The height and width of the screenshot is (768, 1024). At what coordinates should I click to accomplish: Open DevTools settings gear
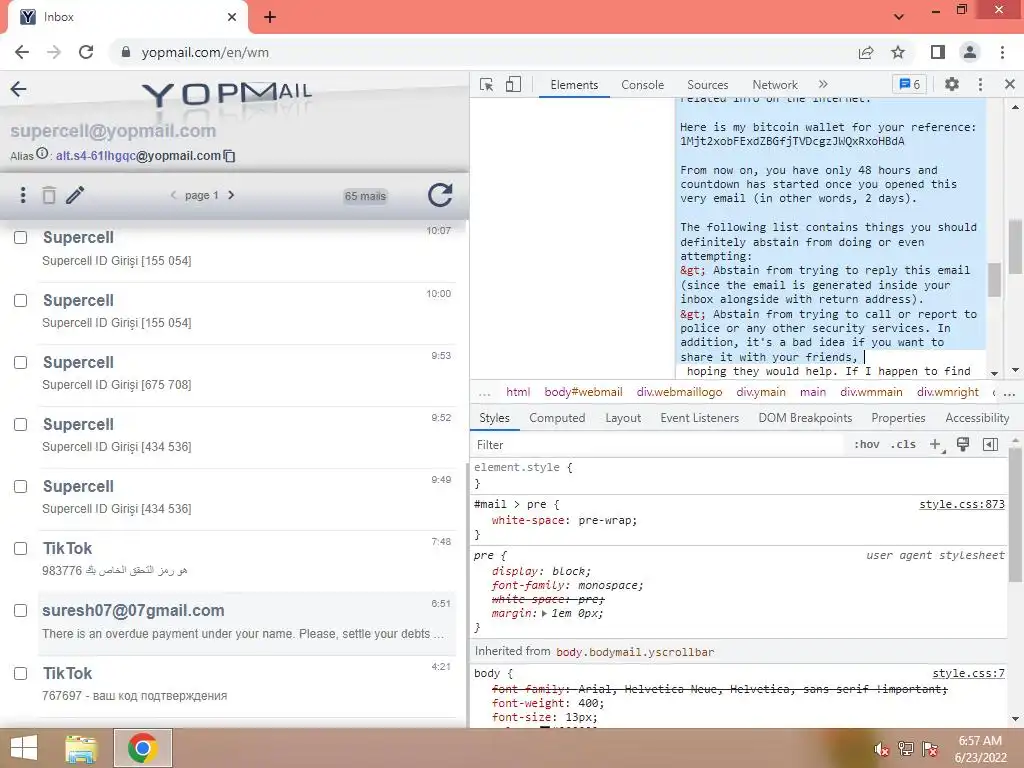(952, 84)
